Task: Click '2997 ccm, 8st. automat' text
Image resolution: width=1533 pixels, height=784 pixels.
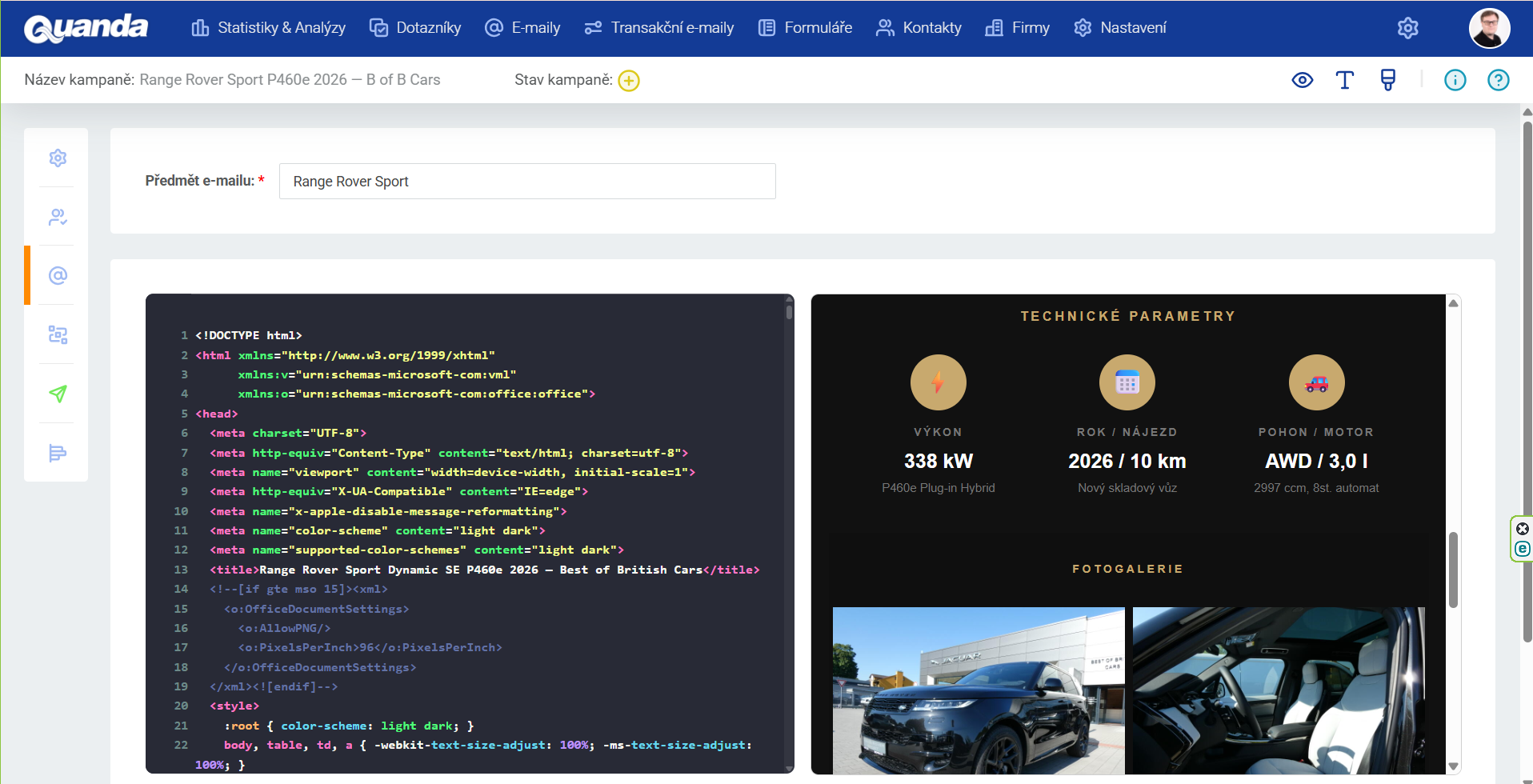Action: [x=1317, y=488]
